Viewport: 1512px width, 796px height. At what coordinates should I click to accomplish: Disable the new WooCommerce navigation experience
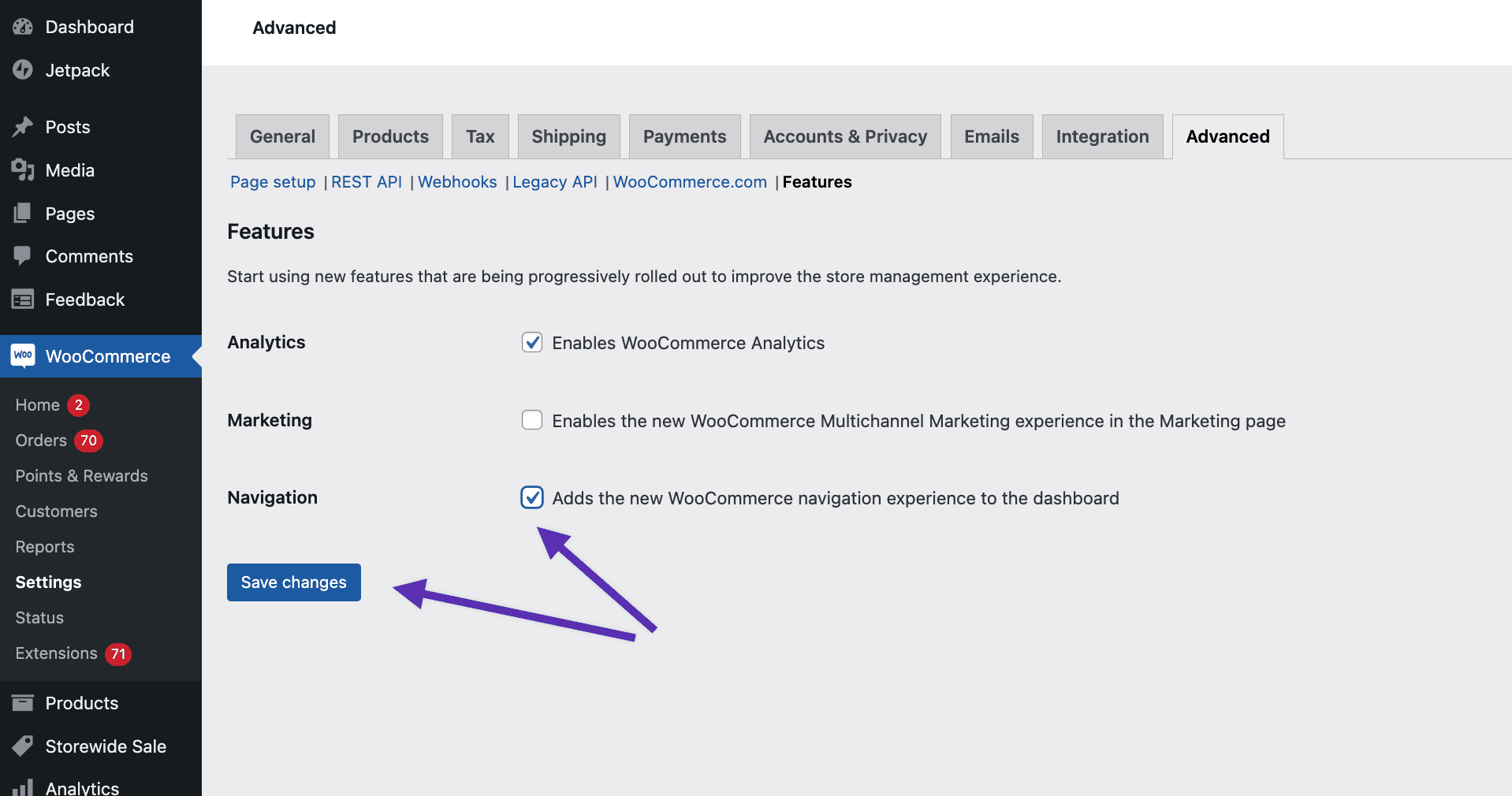click(532, 497)
